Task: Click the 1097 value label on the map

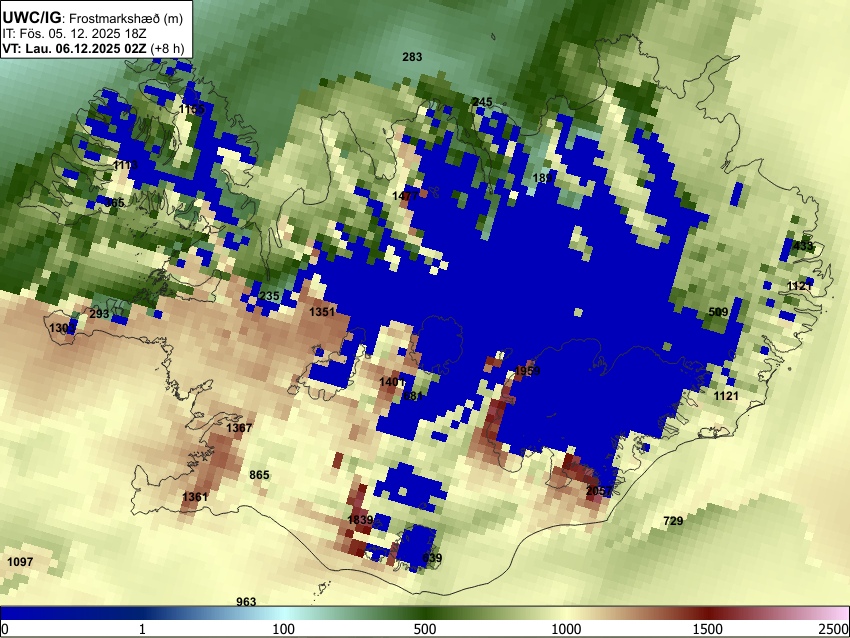Action: pos(20,562)
